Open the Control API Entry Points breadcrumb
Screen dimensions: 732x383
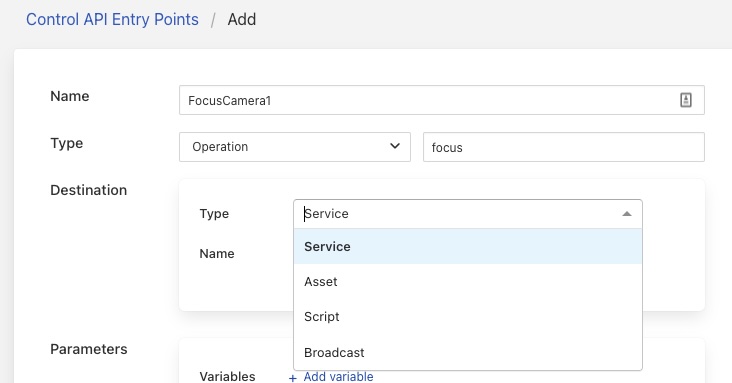coord(112,20)
